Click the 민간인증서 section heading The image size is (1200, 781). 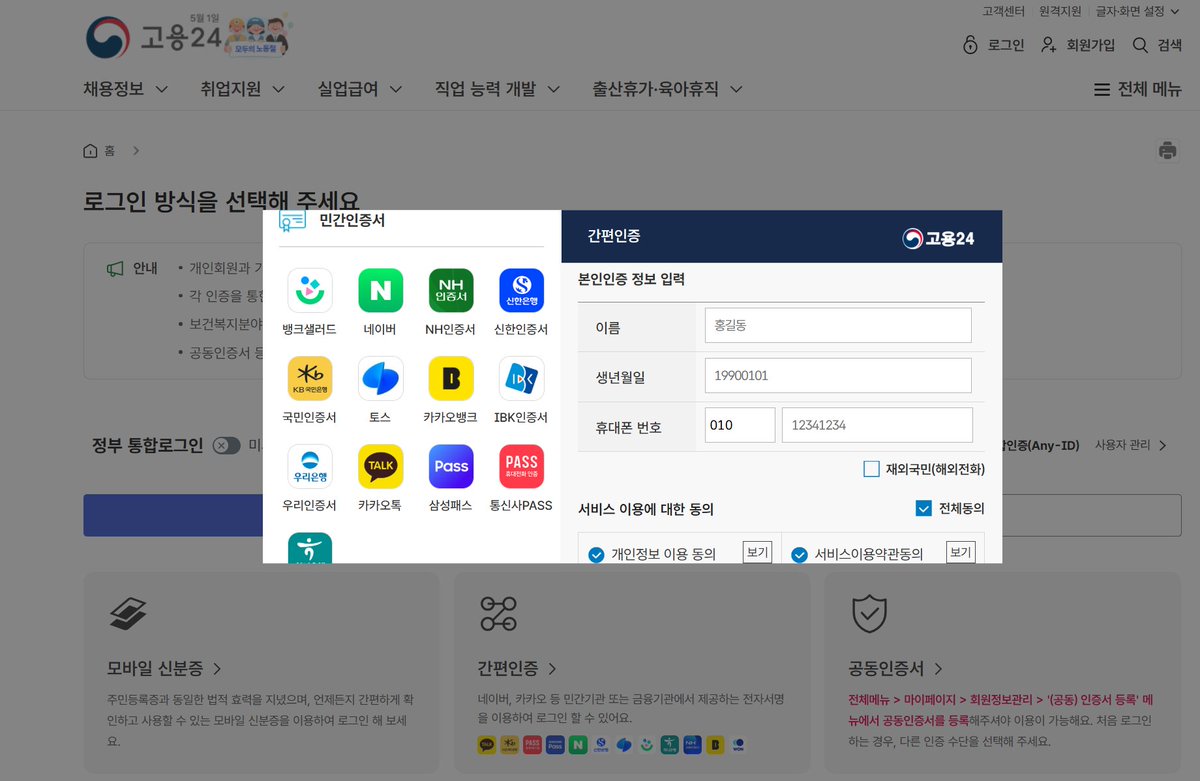[352, 221]
